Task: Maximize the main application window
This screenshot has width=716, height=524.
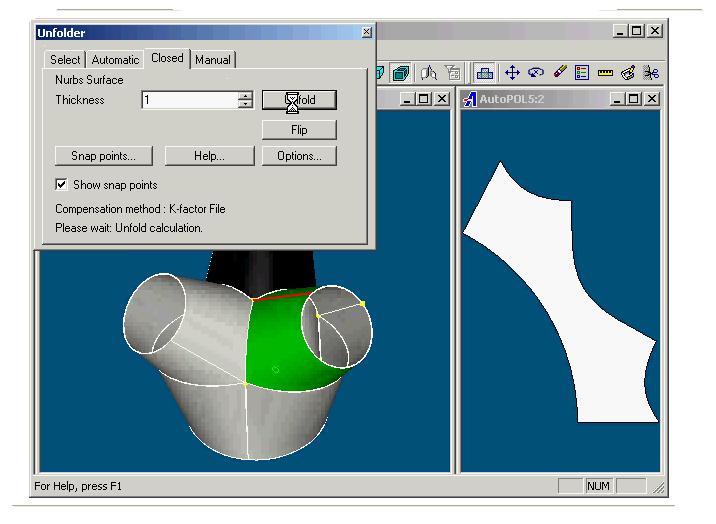Action: point(636,31)
